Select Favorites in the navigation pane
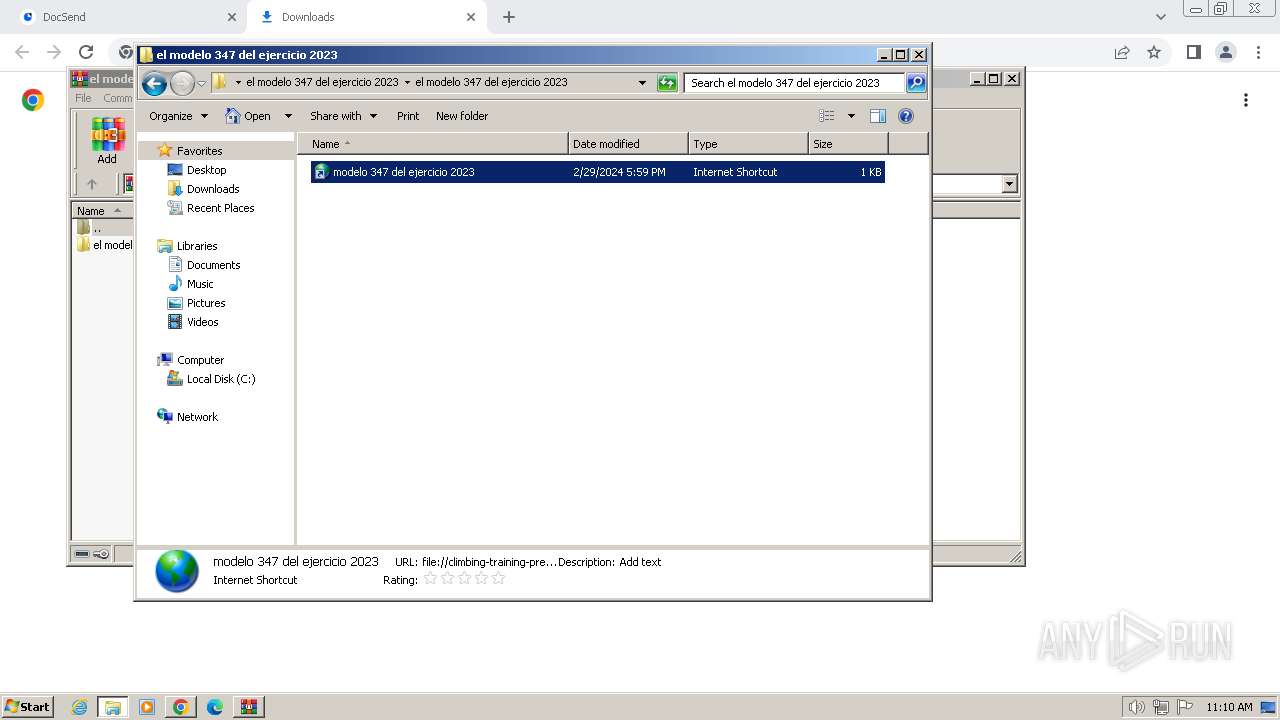This screenshot has width=1280, height=720. point(199,151)
